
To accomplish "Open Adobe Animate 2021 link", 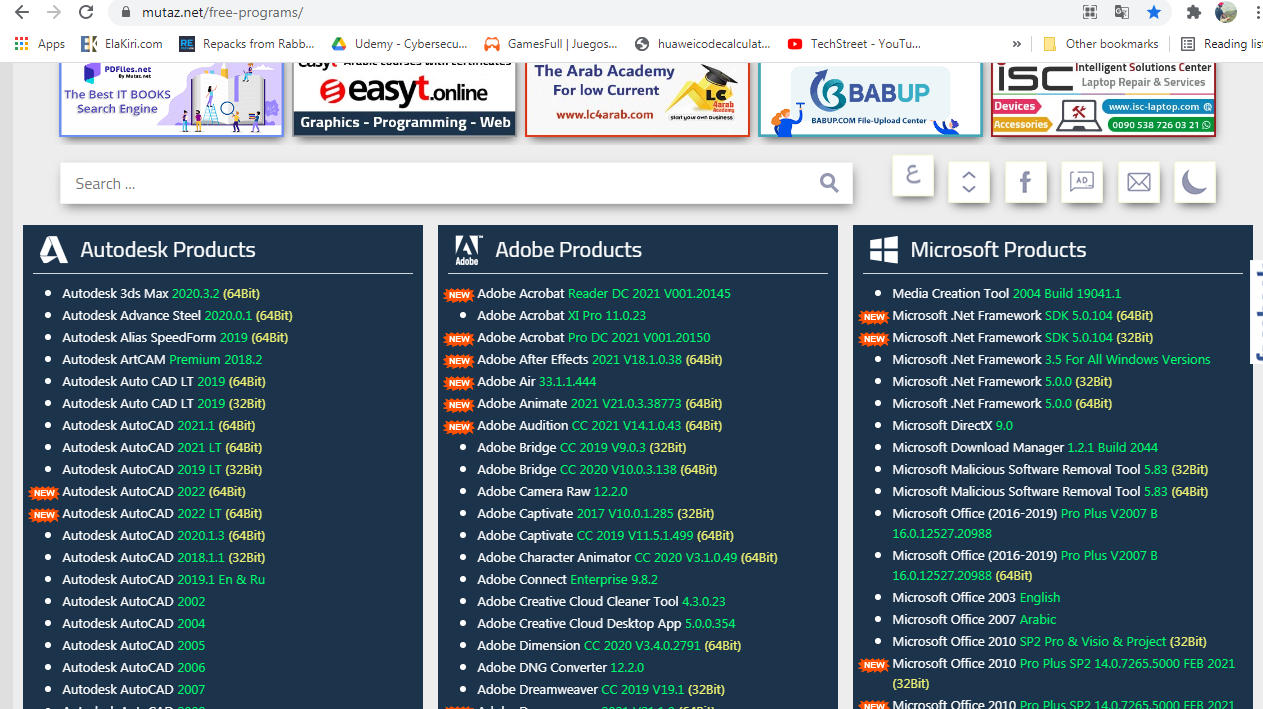I will pyautogui.click(x=599, y=403).
